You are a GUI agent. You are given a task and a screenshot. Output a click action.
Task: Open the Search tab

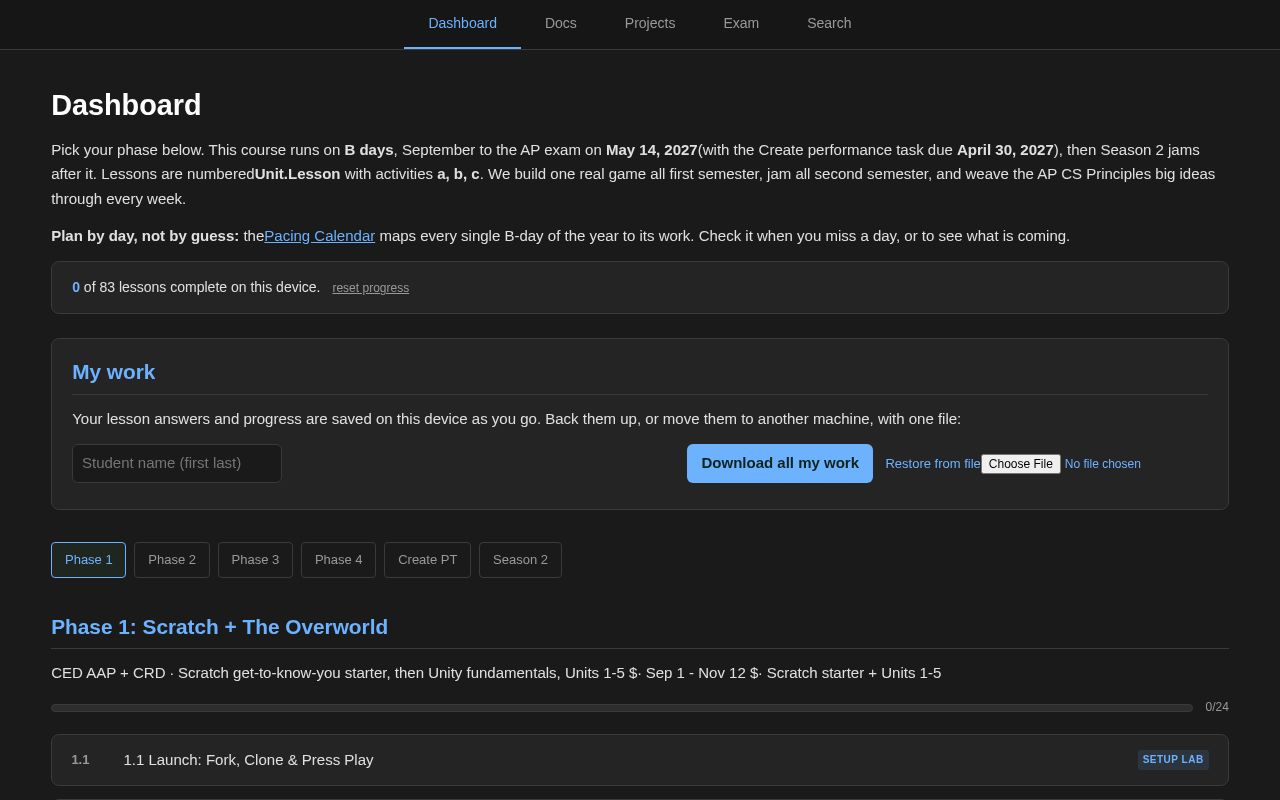[829, 23]
